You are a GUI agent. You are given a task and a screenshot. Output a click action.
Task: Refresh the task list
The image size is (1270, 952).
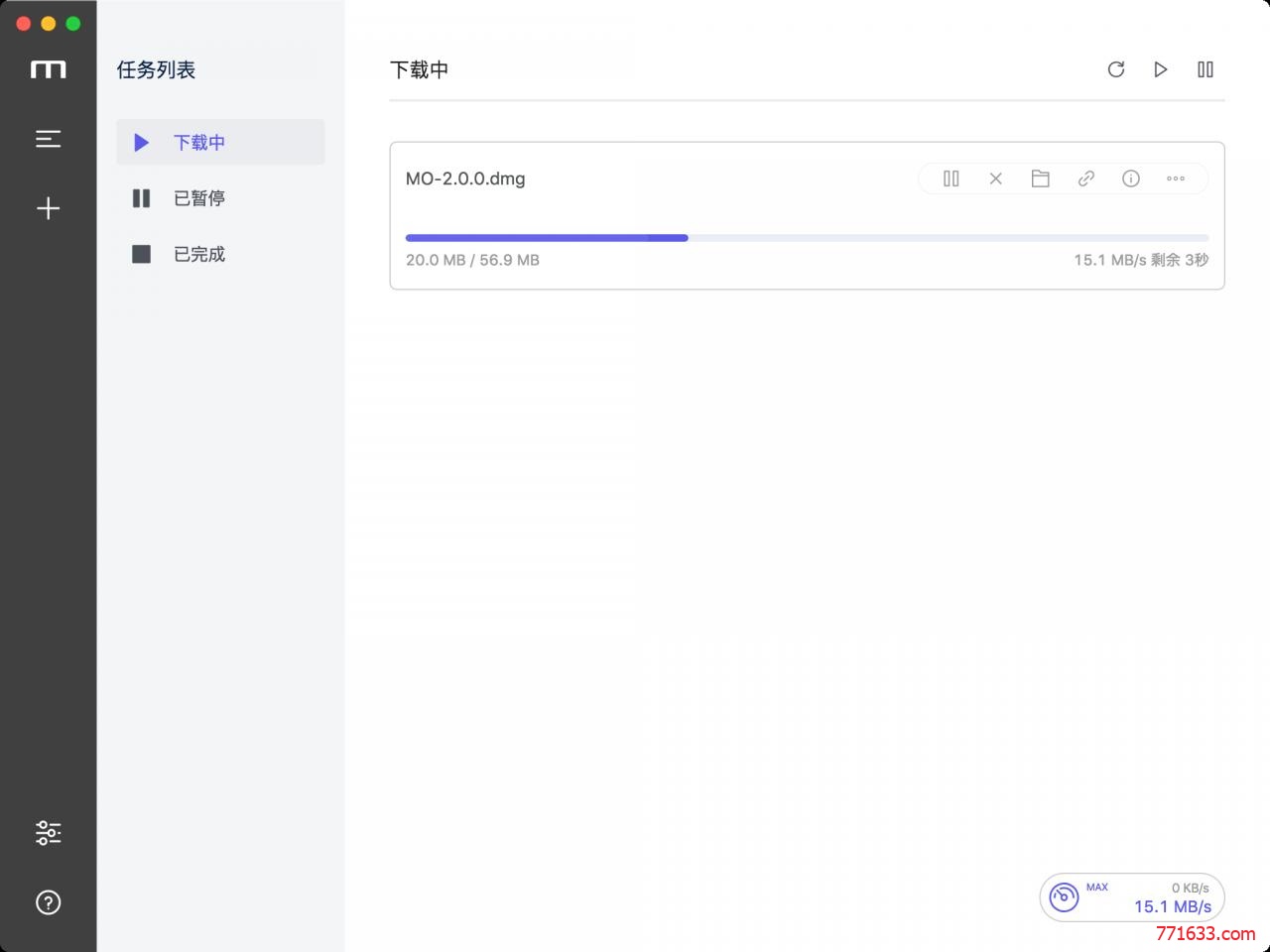tap(1116, 69)
